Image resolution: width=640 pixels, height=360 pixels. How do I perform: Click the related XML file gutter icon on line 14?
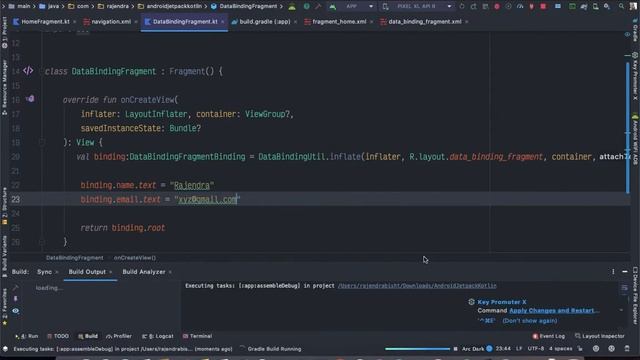point(28,71)
